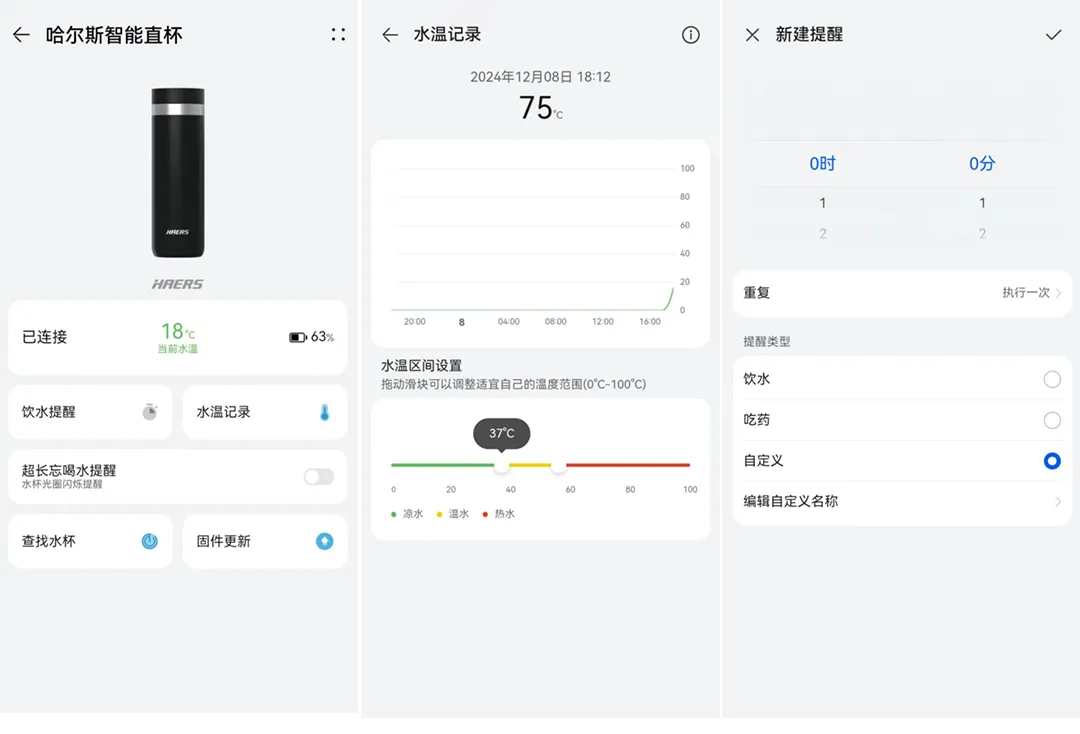Click the 水杯光圈闪烁提醒 subtitle
1080x734 pixels.
tap(62, 485)
